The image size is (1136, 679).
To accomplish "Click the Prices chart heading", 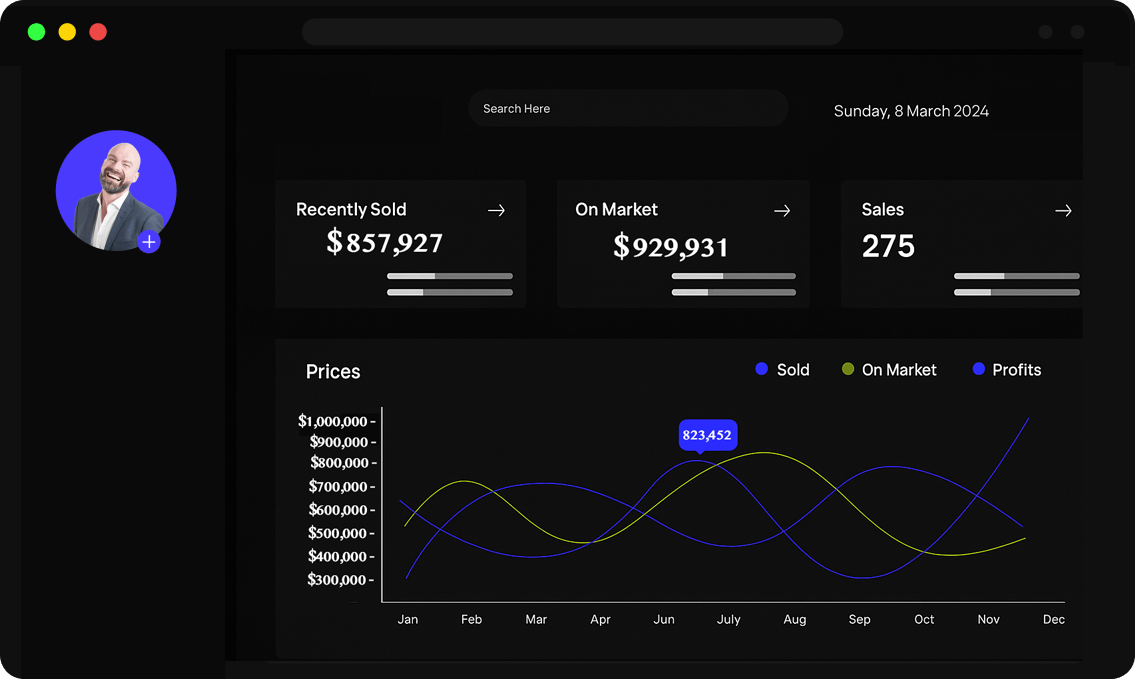I will coord(333,372).
